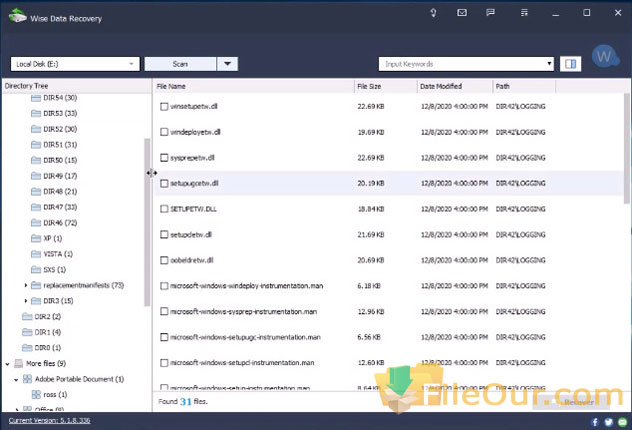Open the Scan options dropdown arrow

coord(227,64)
